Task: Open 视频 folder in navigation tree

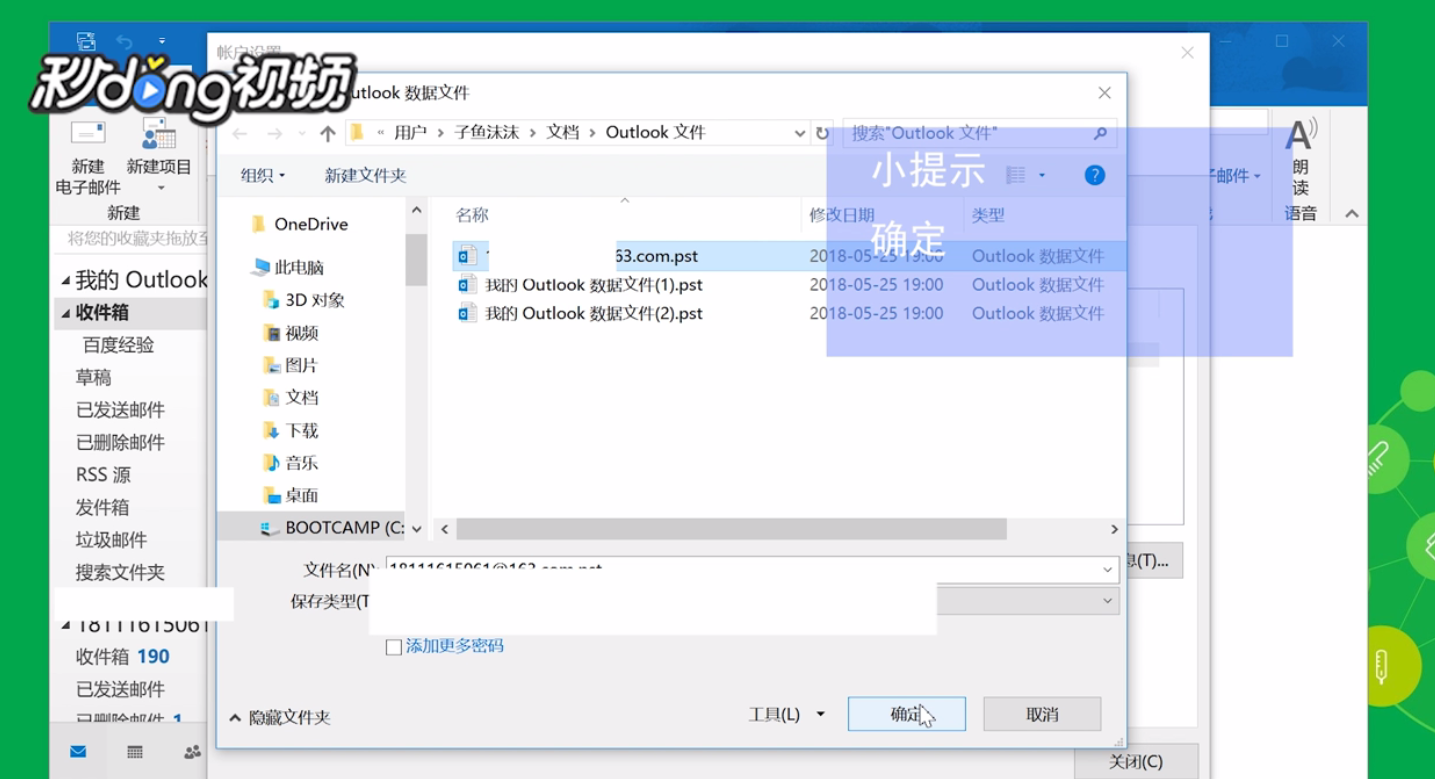Action: [x=301, y=333]
